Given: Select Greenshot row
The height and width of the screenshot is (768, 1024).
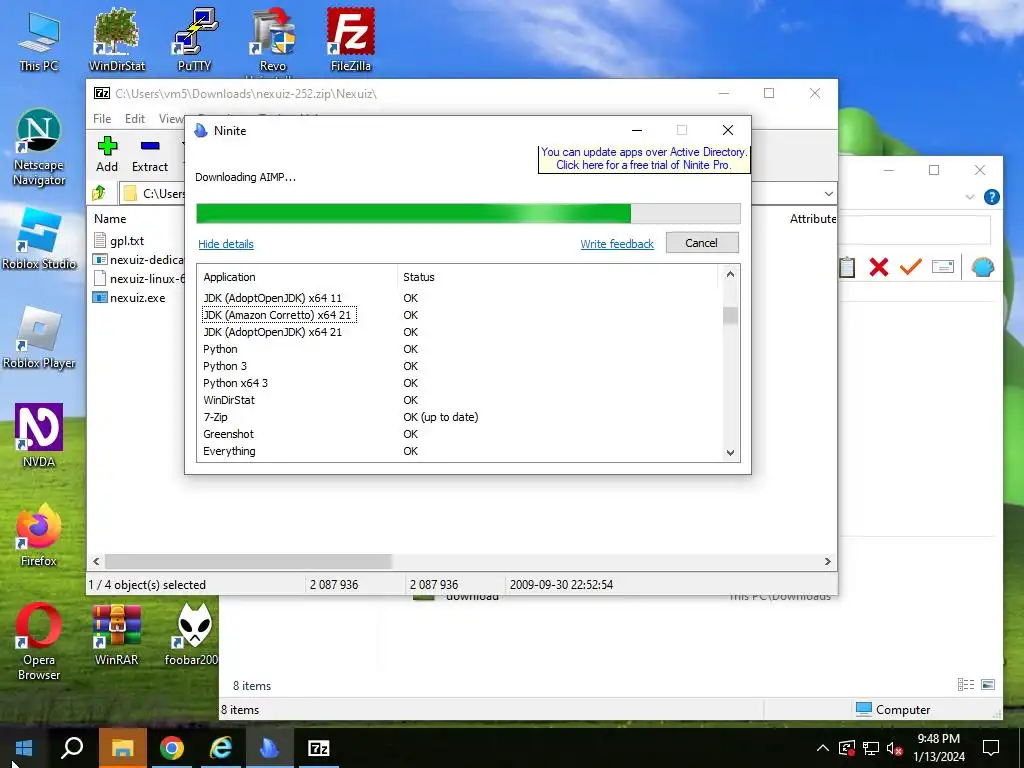Looking at the screenshot, I should point(459,434).
